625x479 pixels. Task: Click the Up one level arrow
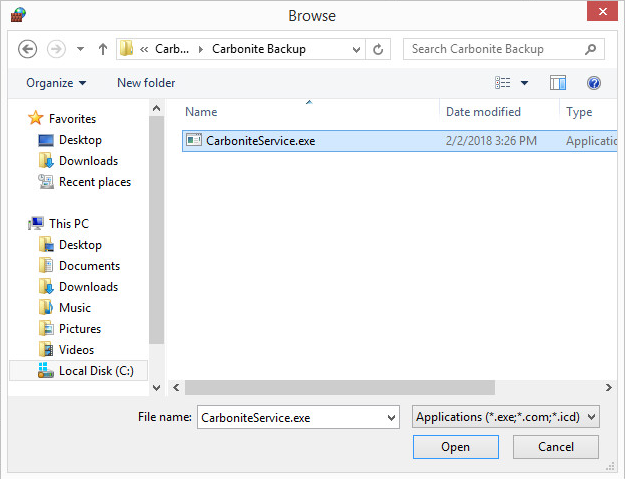pos(103,49)
